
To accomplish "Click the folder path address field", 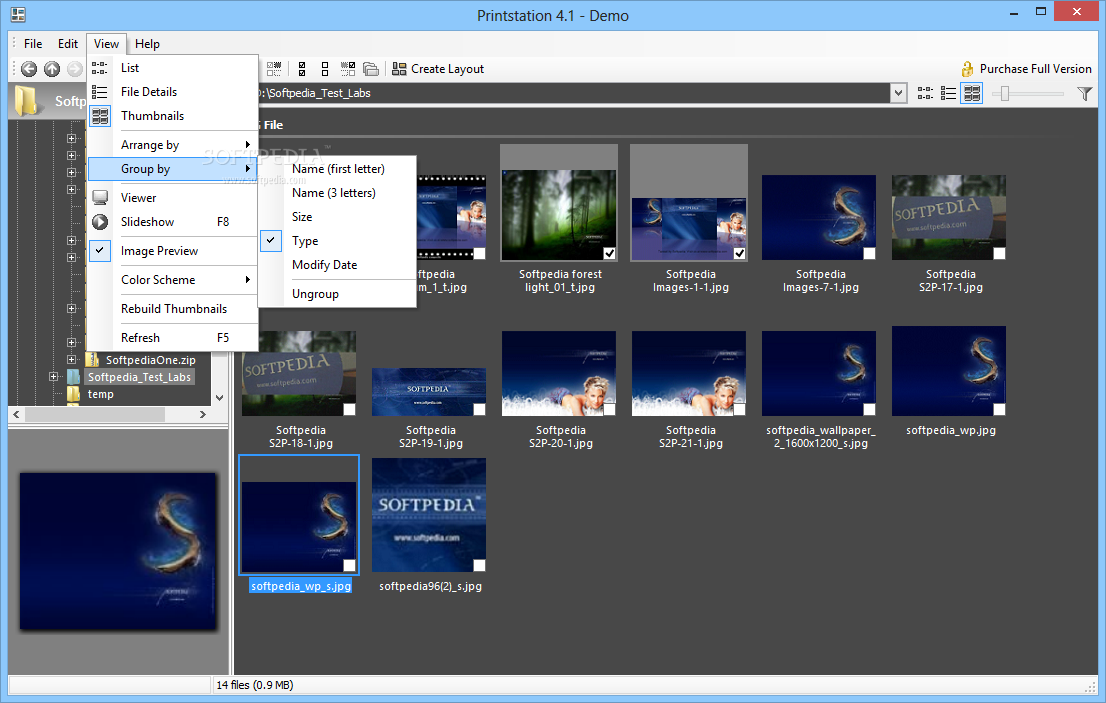I will click(573, 93).
